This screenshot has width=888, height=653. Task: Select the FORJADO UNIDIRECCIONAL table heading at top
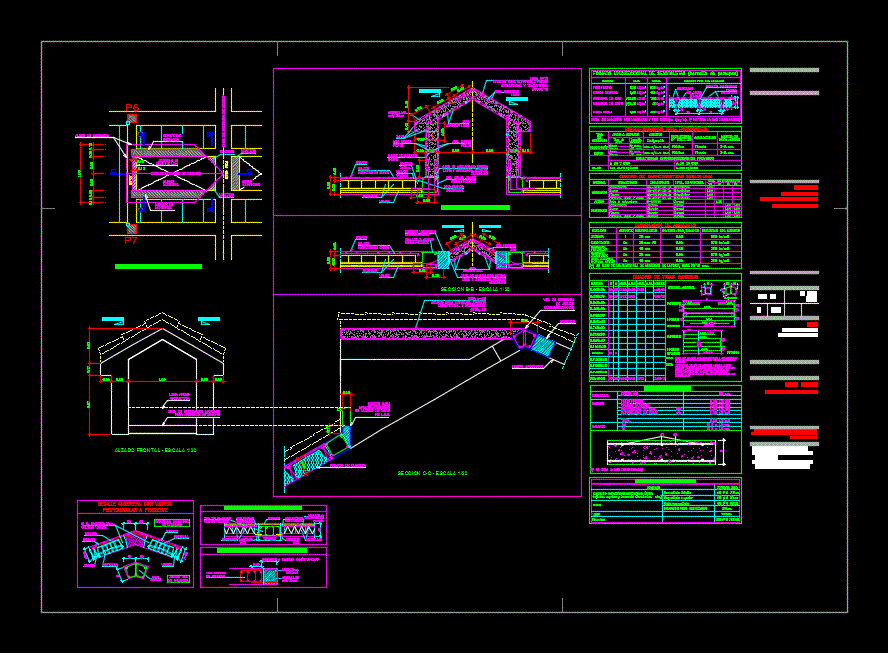[x=665, y=73]
